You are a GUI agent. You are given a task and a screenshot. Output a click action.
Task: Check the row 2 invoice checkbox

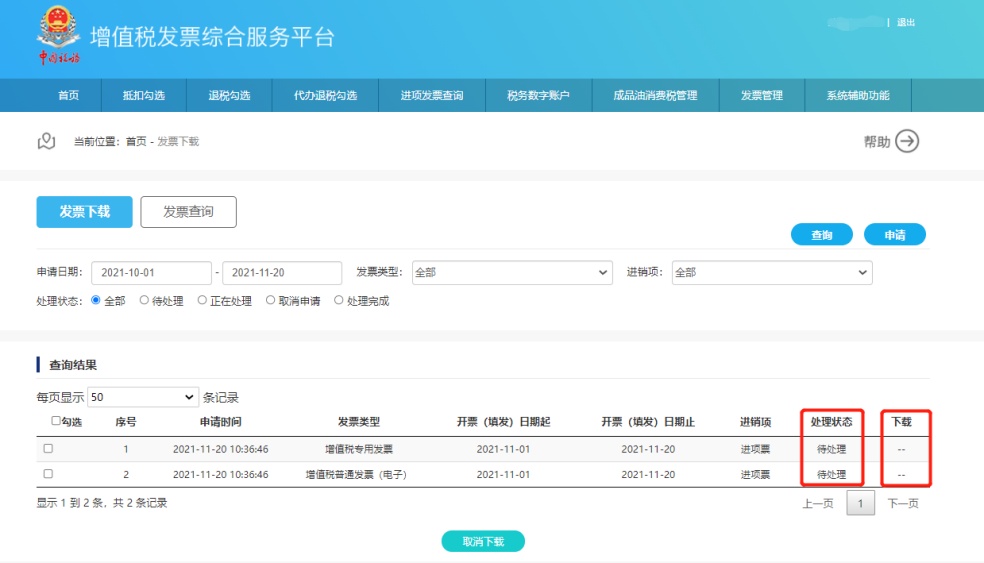pos(48,474)
